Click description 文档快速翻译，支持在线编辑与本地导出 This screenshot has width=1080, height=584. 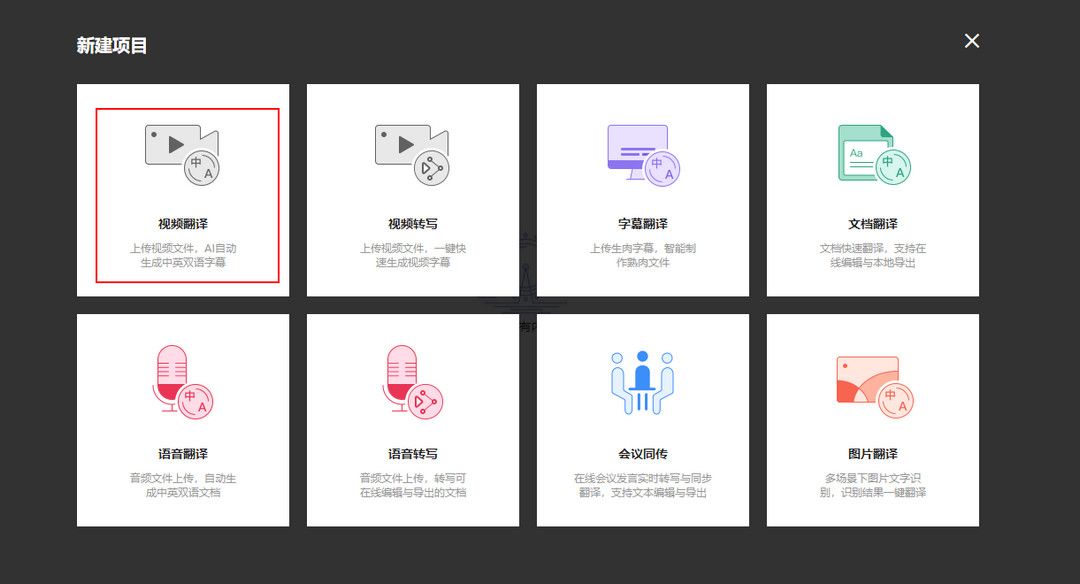click(x=873, y=256)
